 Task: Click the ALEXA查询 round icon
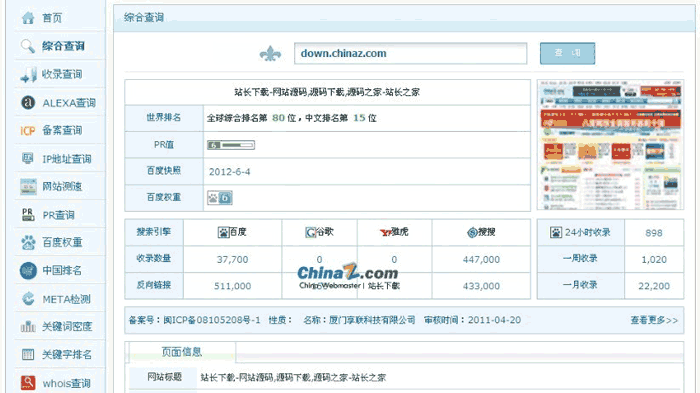[28, 103]
